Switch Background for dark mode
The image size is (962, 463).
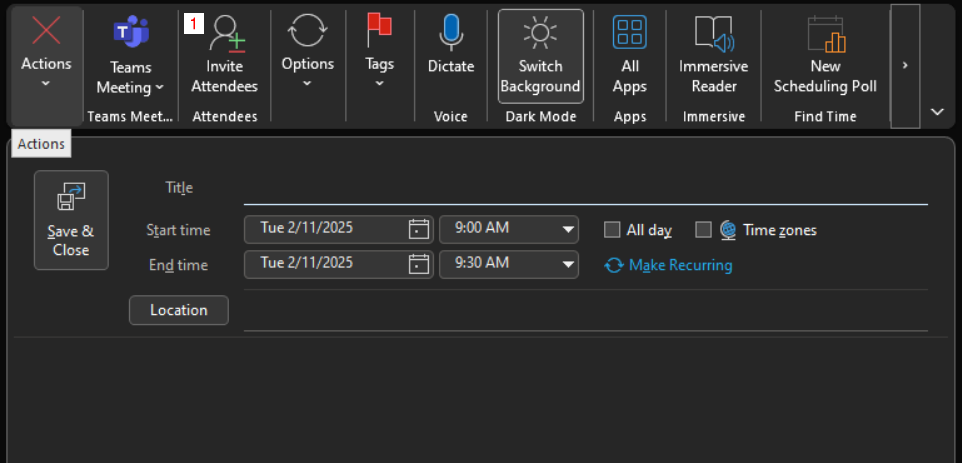tap(540, 56)
